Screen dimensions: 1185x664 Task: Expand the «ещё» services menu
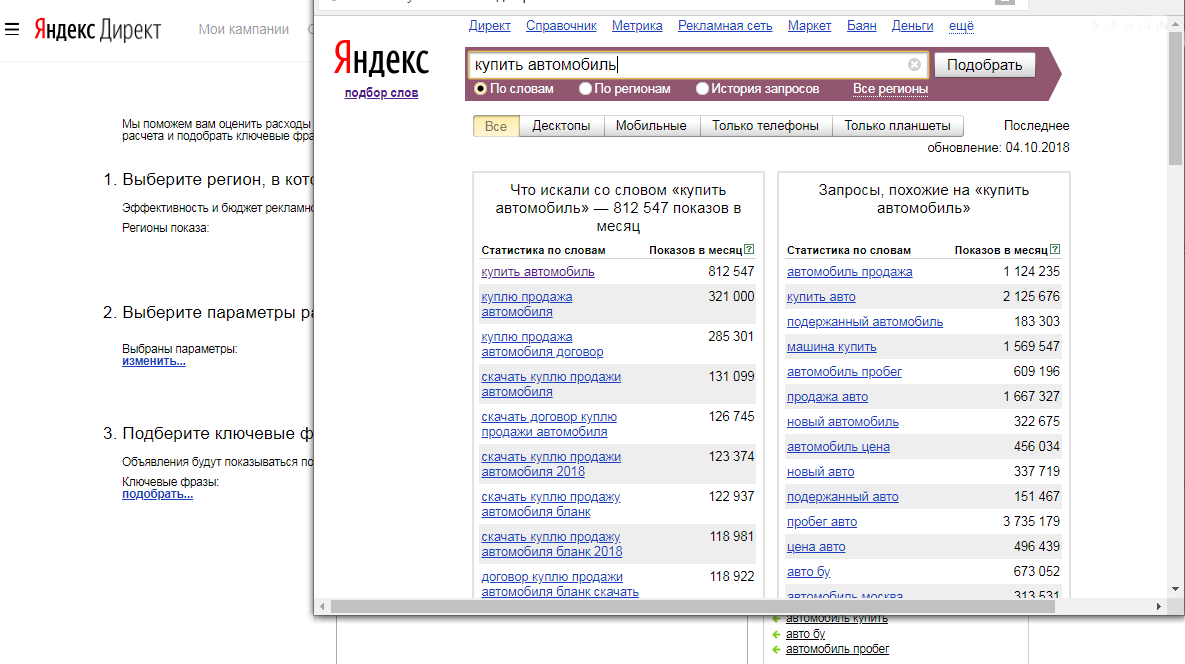click(961, 26)
